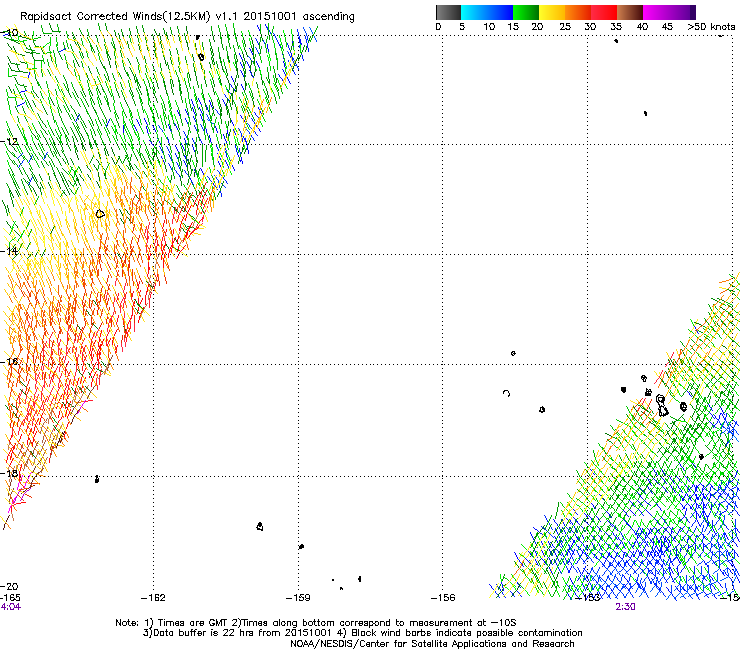Click the '-16' latitude axis label
This screenshot has height=650, width=740.
coord(9,362)
